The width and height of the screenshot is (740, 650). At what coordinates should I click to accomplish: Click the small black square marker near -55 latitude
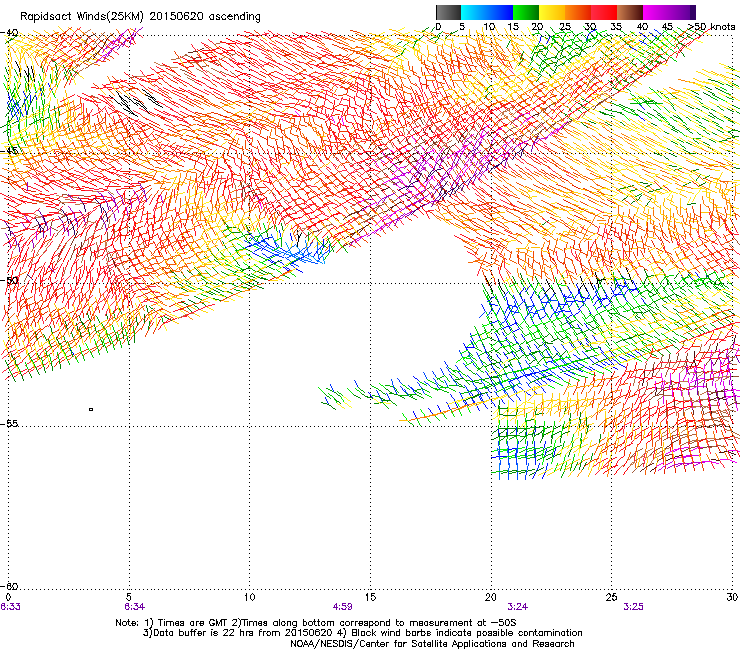91,409
